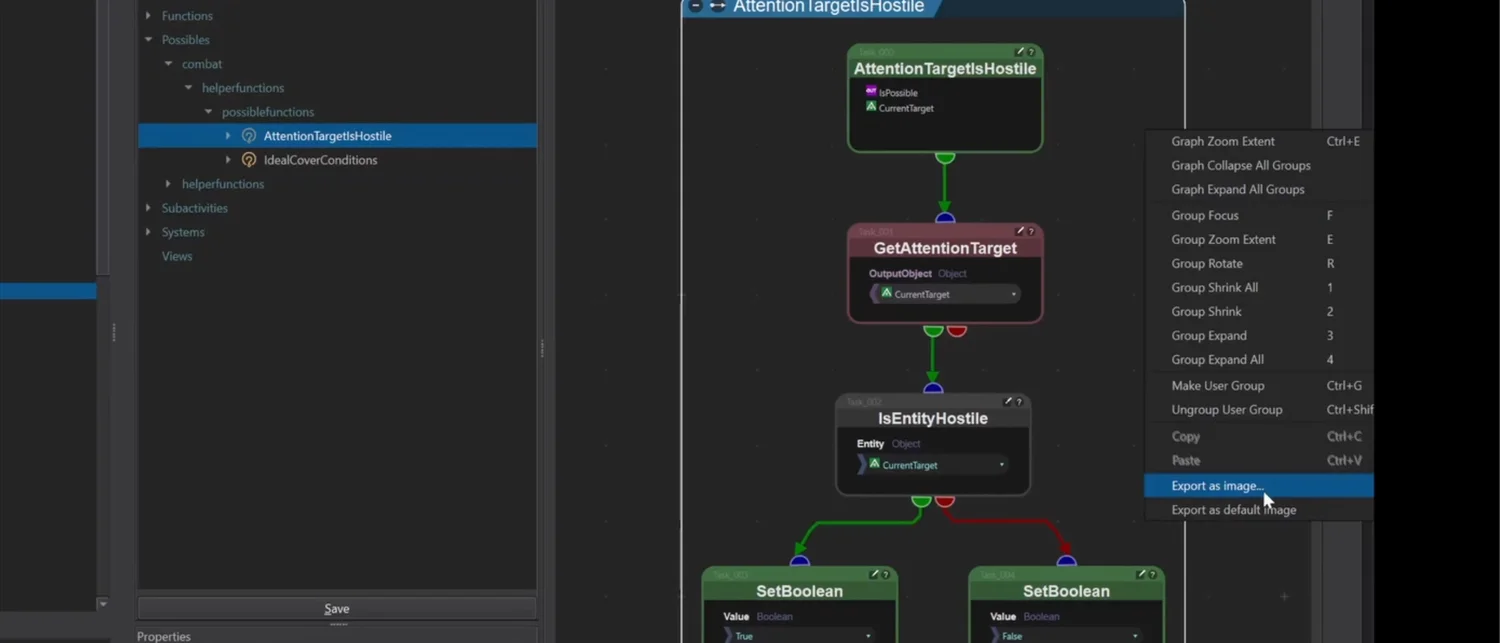Click the horizontal arrows icon in group header
1500x643 pixels.
click(x=717, y=7)
